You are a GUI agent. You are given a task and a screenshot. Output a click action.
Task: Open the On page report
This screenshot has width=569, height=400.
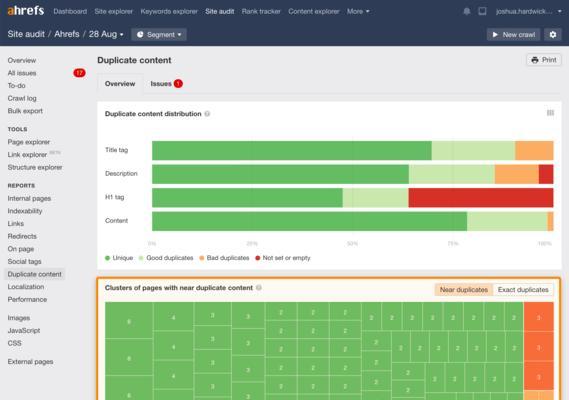[21, 249]
